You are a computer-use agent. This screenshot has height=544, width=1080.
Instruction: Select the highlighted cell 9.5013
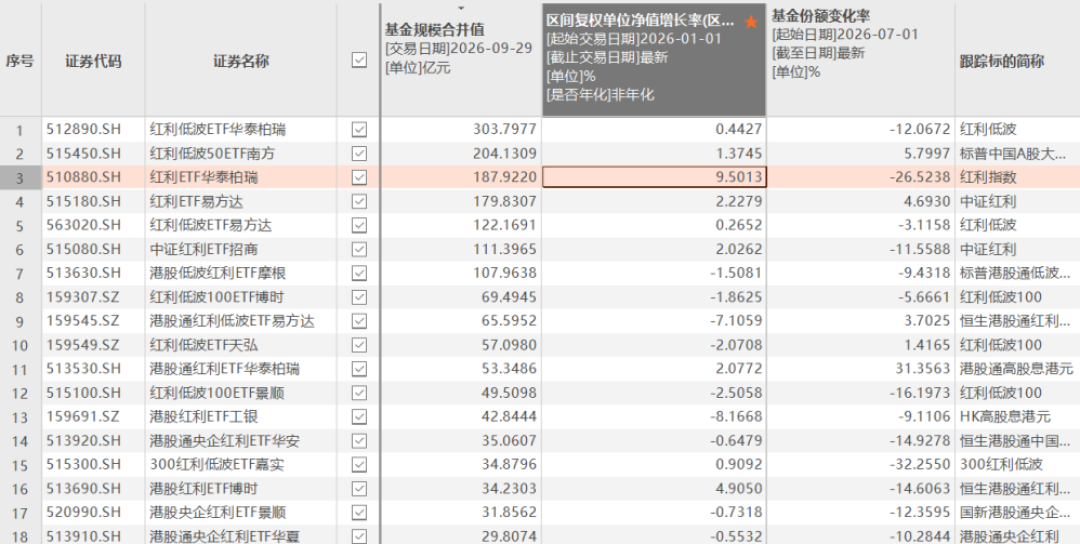654,178
